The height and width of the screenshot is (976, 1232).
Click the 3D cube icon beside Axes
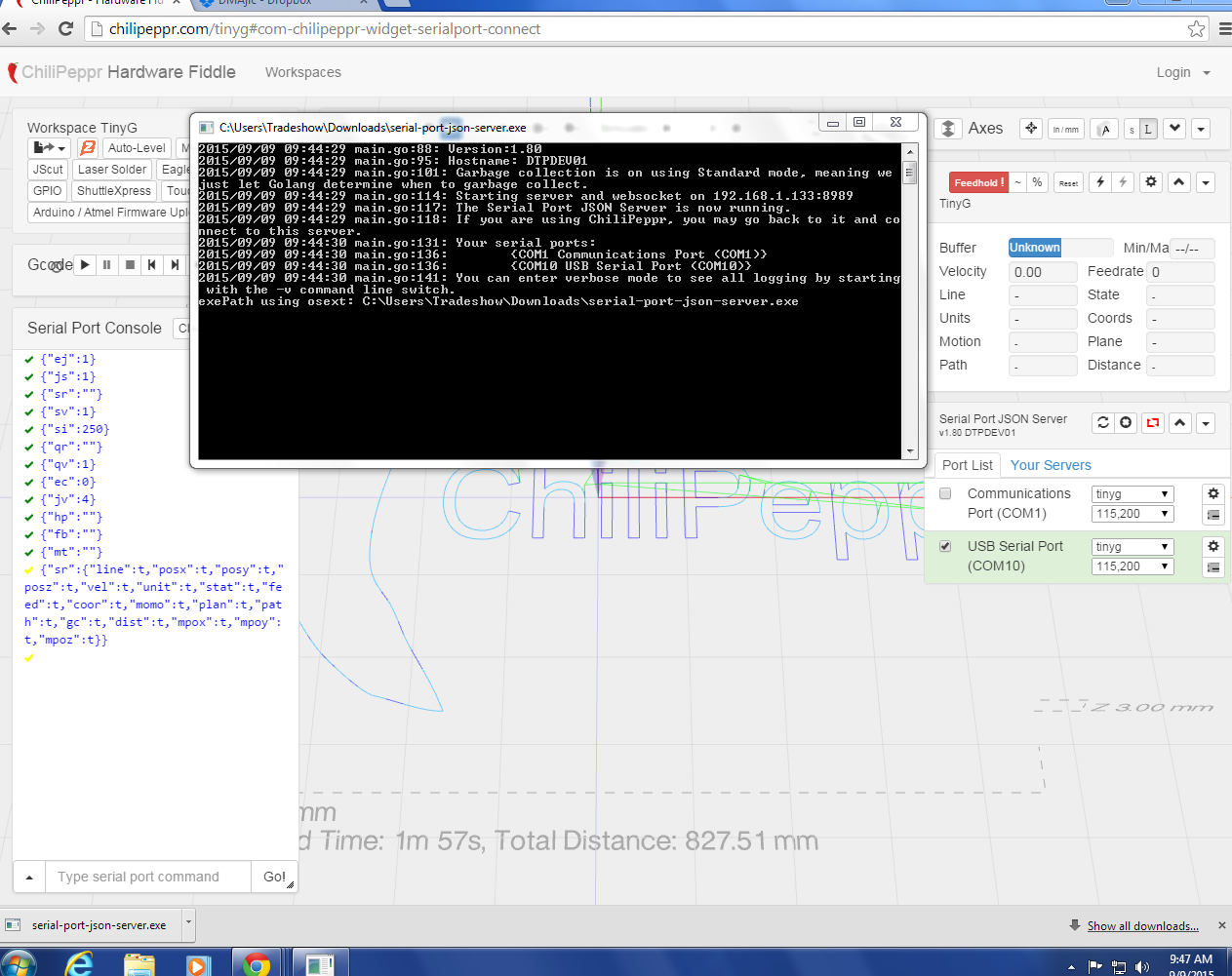tap(947, 129)
